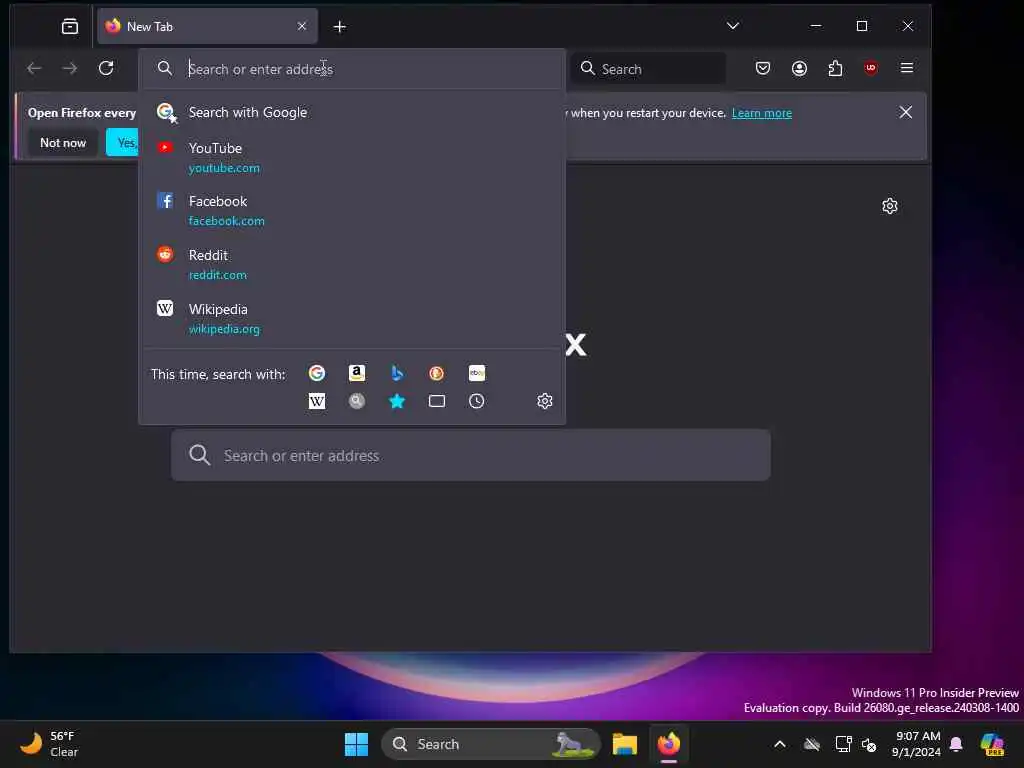Screen dimensions: 1024x768
Task: Go forward with the forward arrow
Action: coord(70,68)
